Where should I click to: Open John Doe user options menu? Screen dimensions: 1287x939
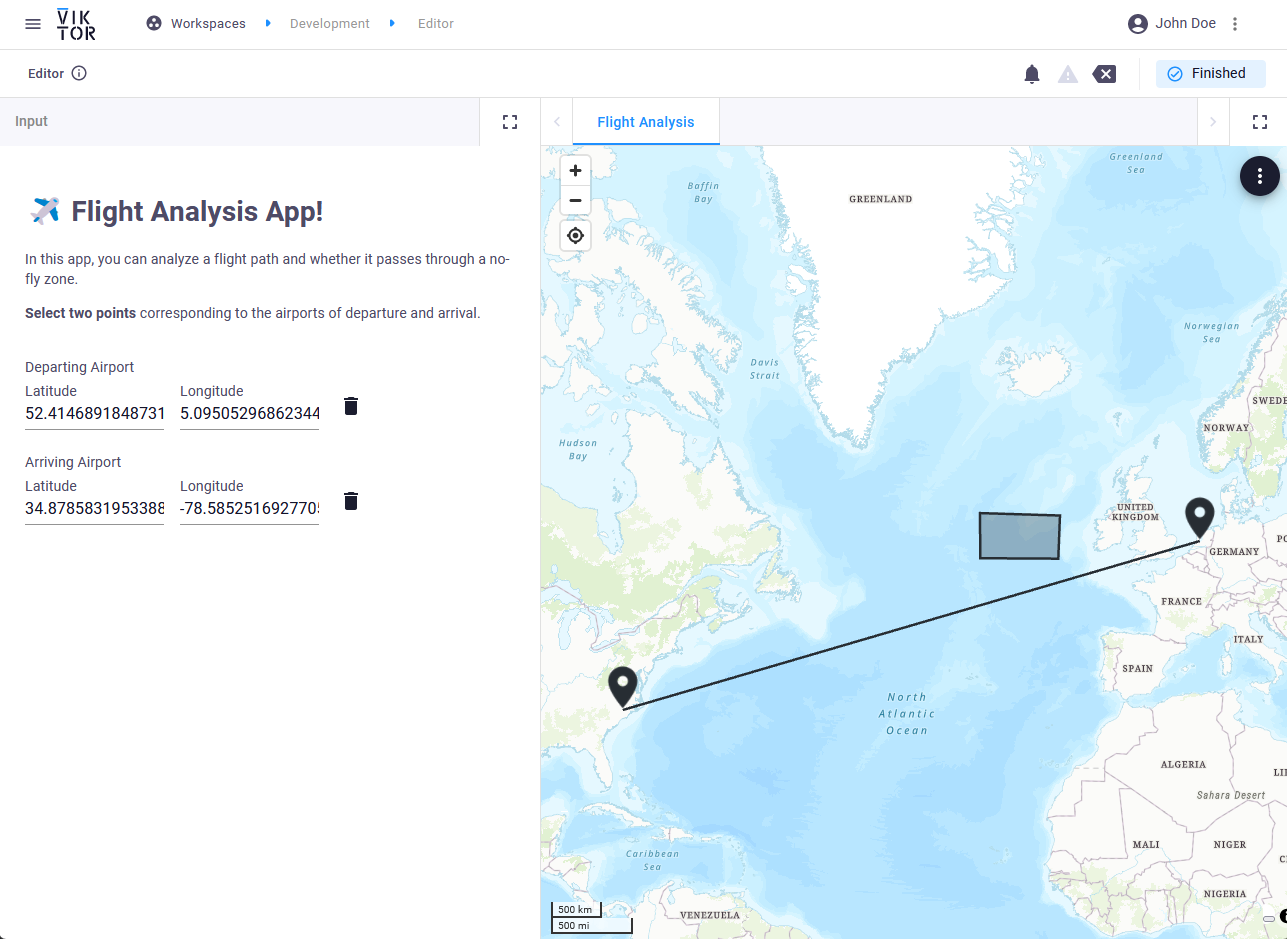click(1235, 24)
